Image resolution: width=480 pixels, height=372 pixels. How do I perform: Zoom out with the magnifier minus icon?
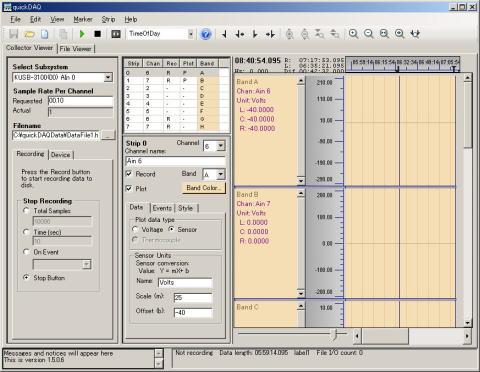(x=368, y=34)
